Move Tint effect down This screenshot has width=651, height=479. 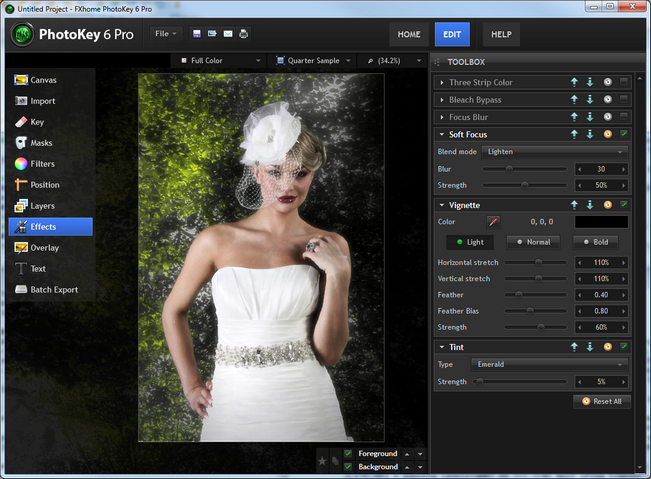[x=590, y=347]
